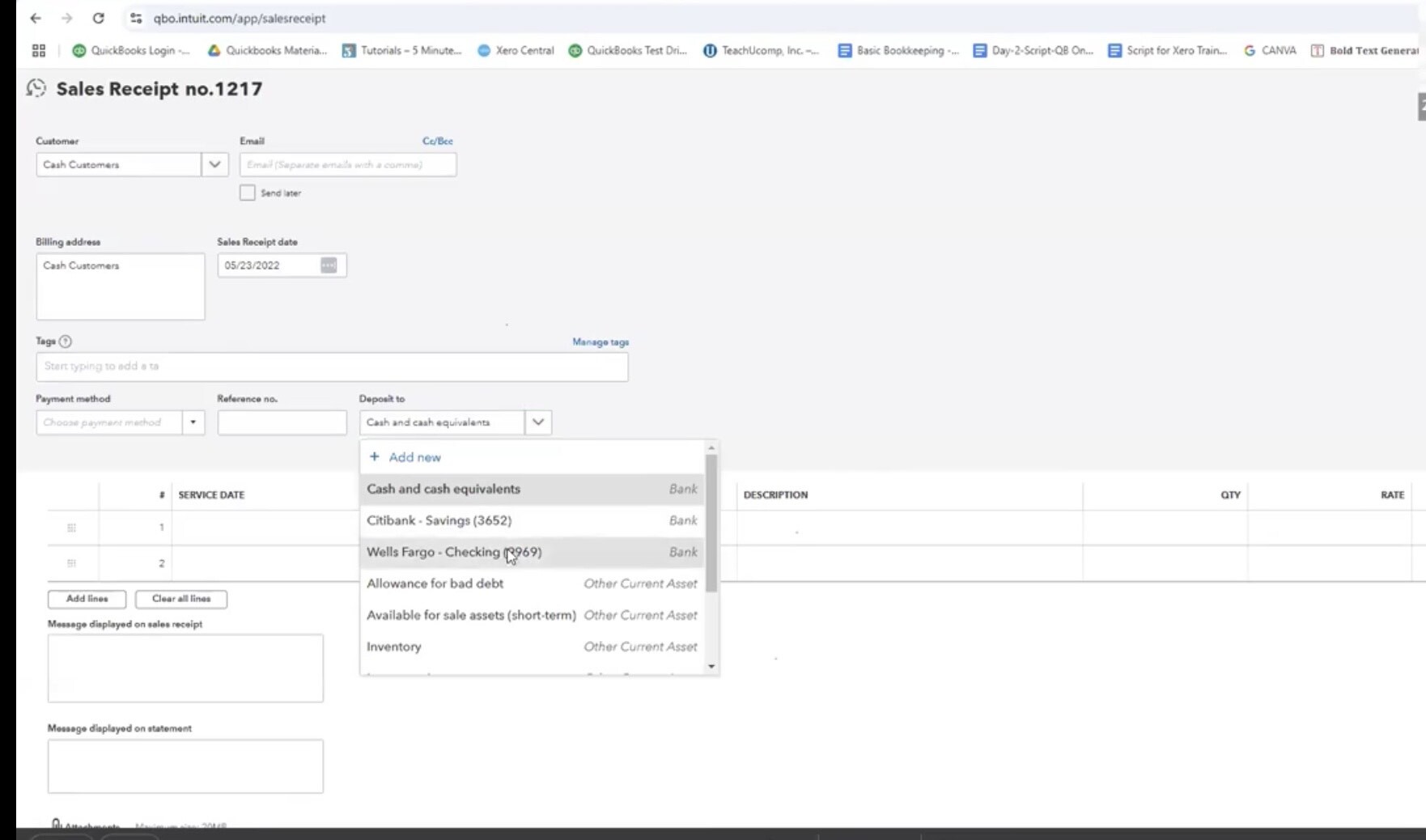This screenshot has width=1426, height=840.
Task: Open the site information icon in address bar
Action: pyautogui.click(x=136, y=18)
